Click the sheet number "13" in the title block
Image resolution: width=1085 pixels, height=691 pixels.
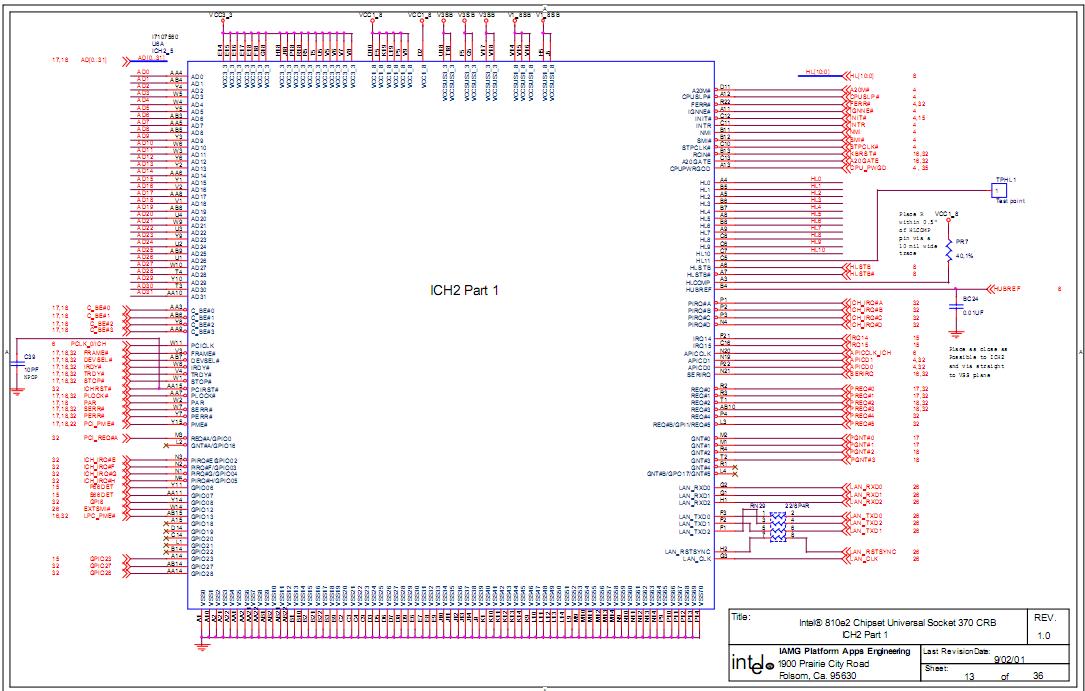point(969,676)
